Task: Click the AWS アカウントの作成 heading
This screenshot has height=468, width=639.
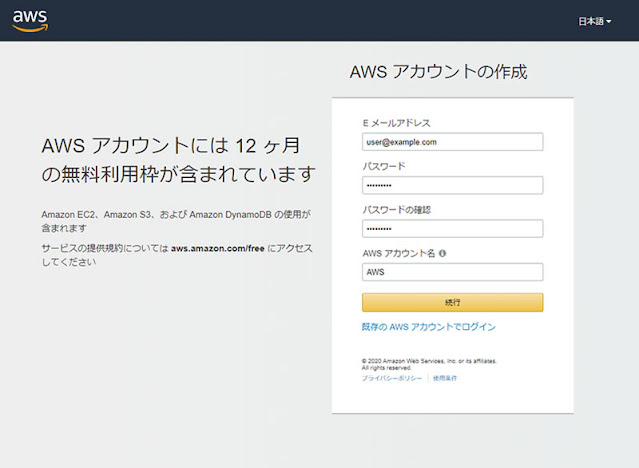Action: pyautogui.click(x=438, y=72)
